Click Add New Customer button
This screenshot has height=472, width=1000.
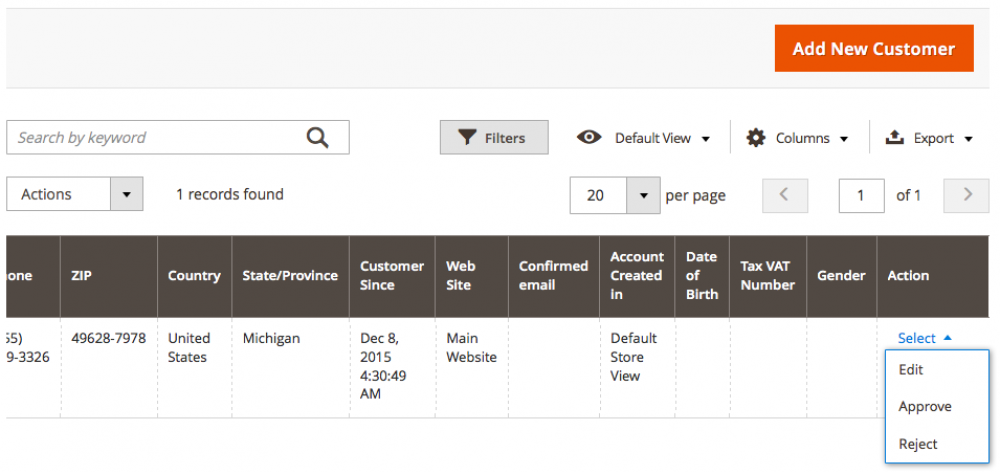coord(874,48)
